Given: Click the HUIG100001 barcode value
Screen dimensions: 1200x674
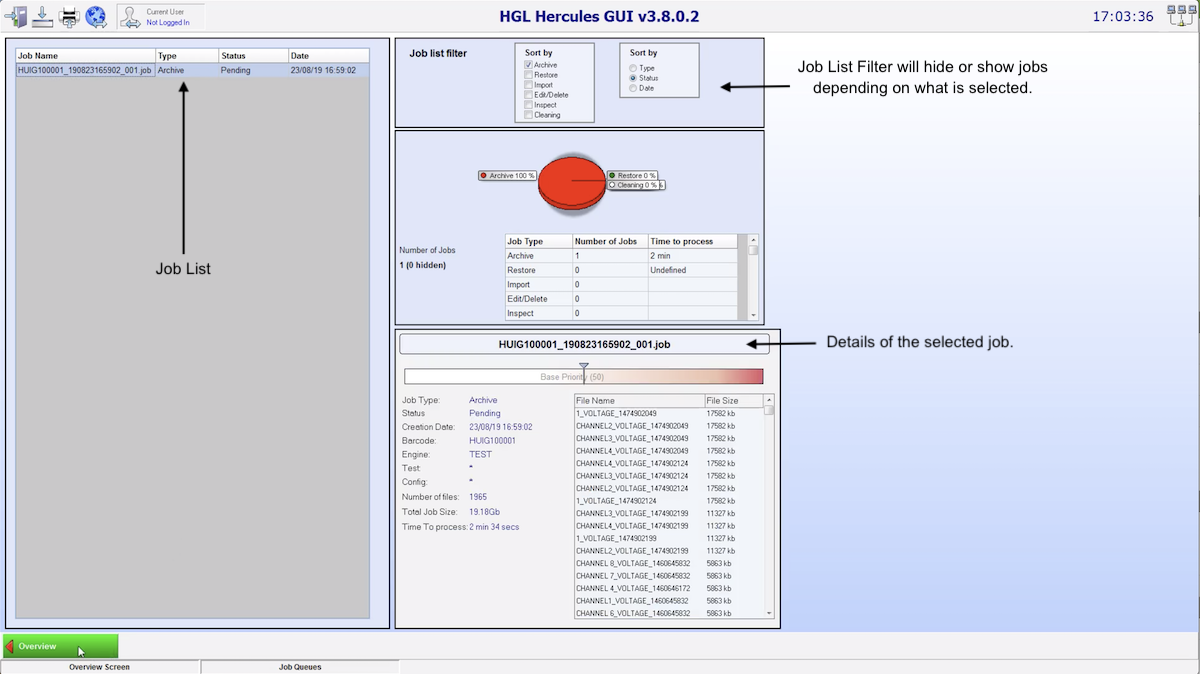Looking at the screenshot, I should [x=492, y=440].
